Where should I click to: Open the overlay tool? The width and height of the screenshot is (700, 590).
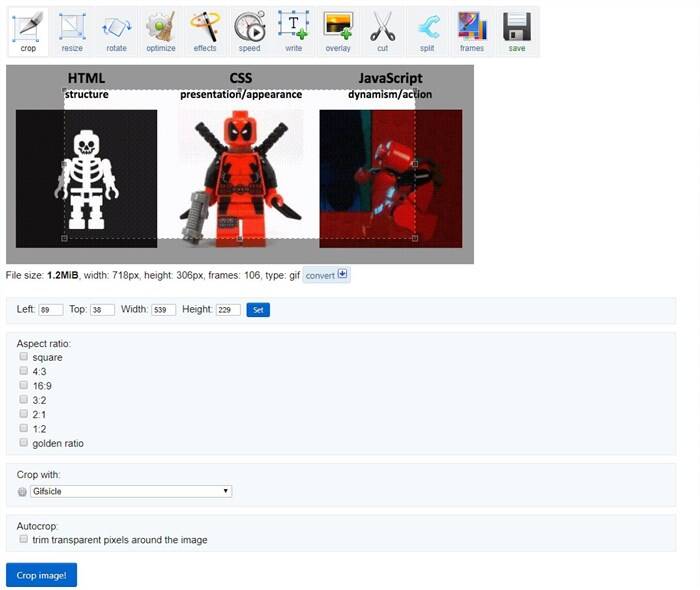coord(338,30)
